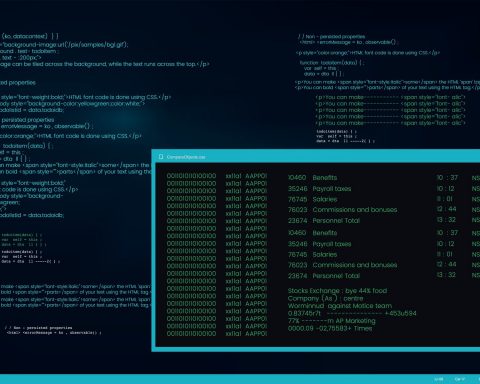Select the 'Company (As) : centre' line

(325, 298)
